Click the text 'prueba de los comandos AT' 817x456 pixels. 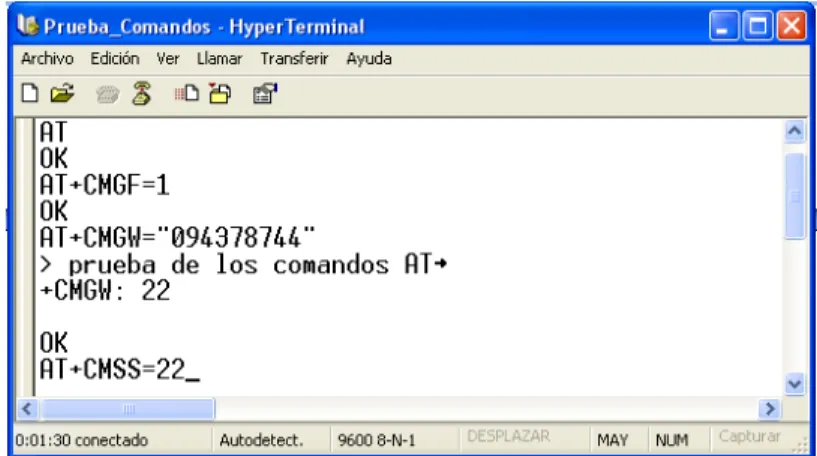tap(250, 265)
